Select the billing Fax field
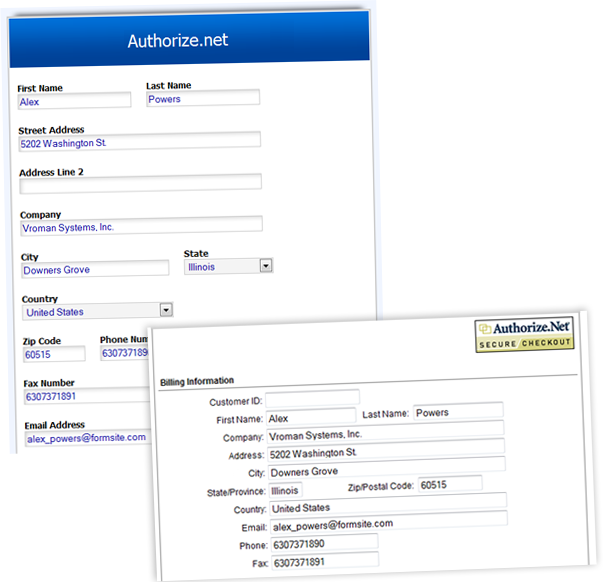Screen dimensions: 606x582 pyautogui.click(x=325, y=561)
